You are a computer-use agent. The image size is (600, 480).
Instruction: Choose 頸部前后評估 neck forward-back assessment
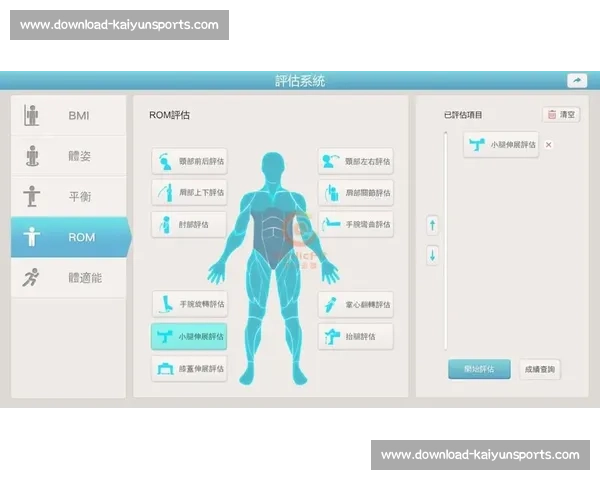[x=189, y=161]
